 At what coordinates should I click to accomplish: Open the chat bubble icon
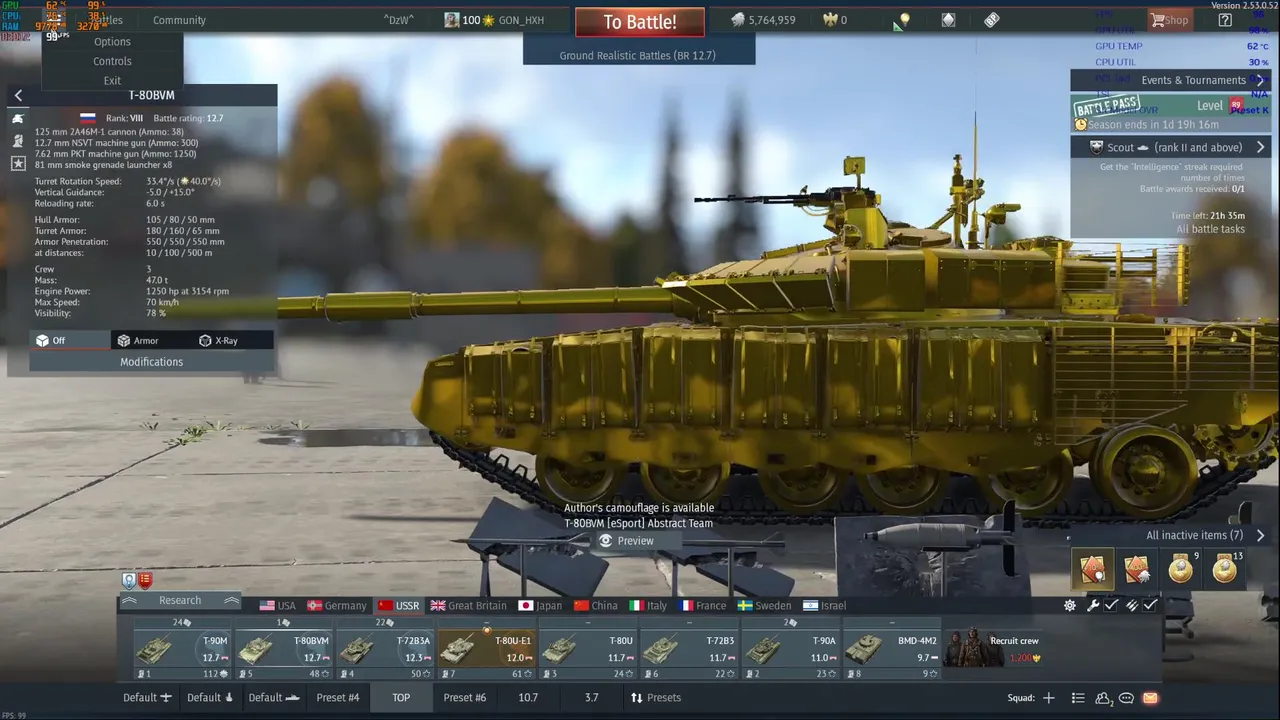(x=1127, y=698)
